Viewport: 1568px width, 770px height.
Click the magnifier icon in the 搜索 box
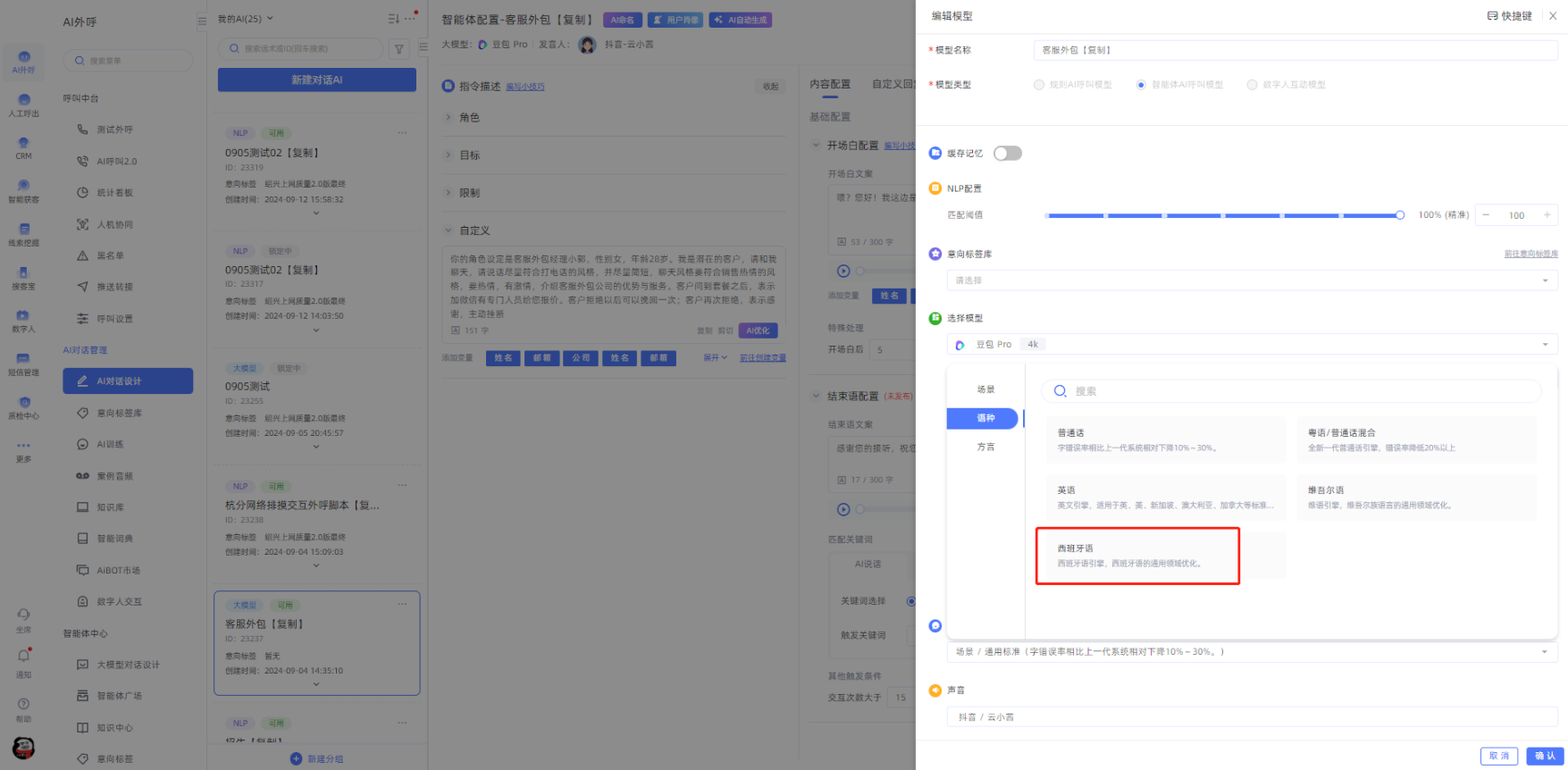1060,391
